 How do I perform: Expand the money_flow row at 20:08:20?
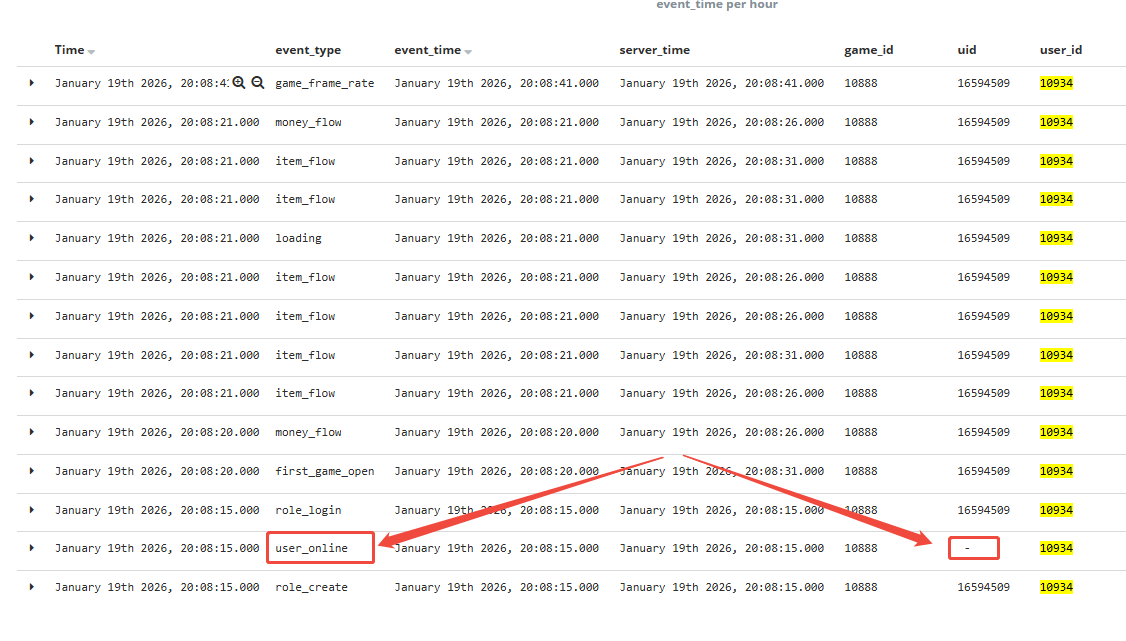(x=31, y=432)
